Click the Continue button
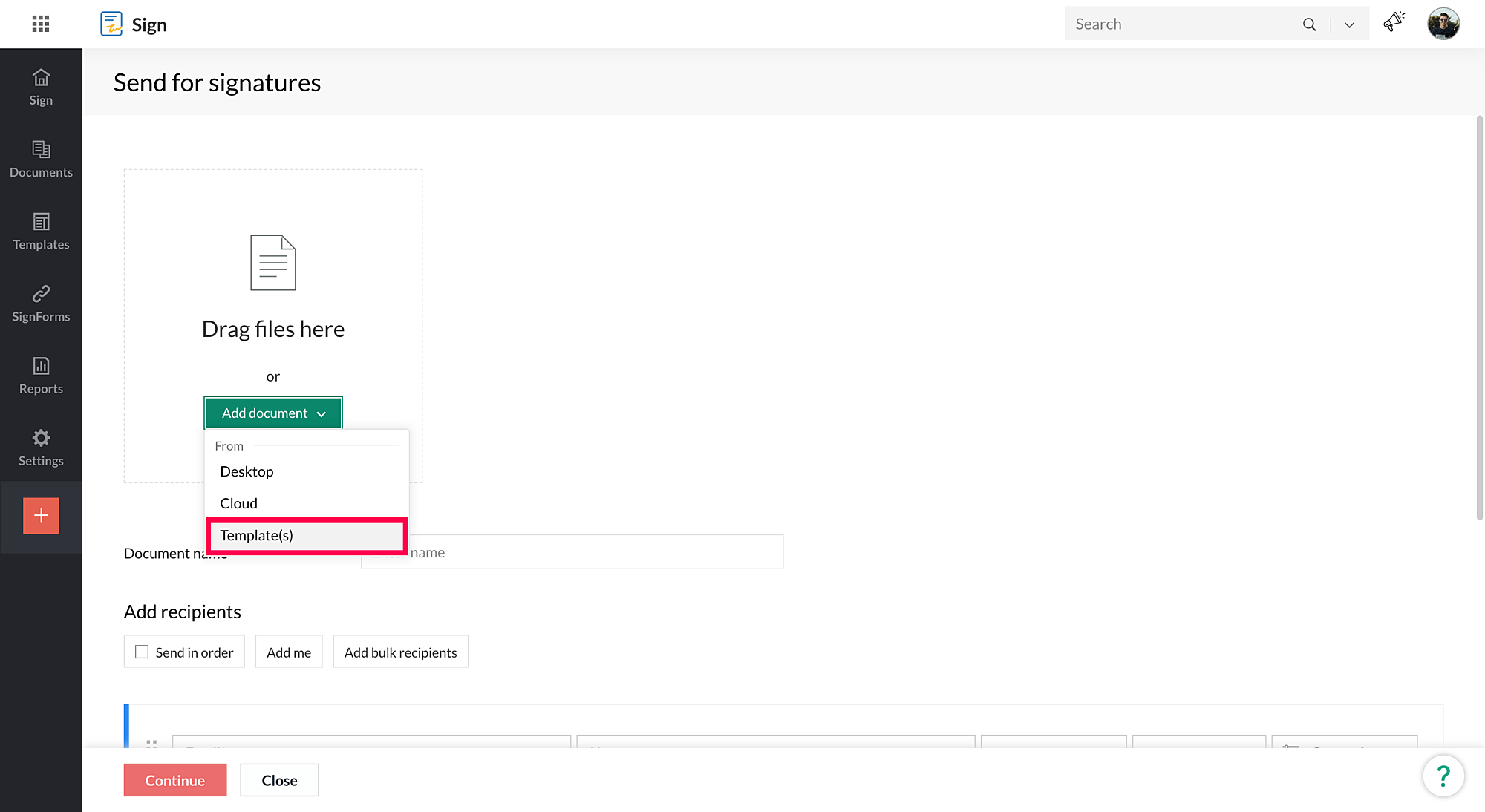Image resolution: width=1485 pixels, height=812 pixels. pos(174,780)
